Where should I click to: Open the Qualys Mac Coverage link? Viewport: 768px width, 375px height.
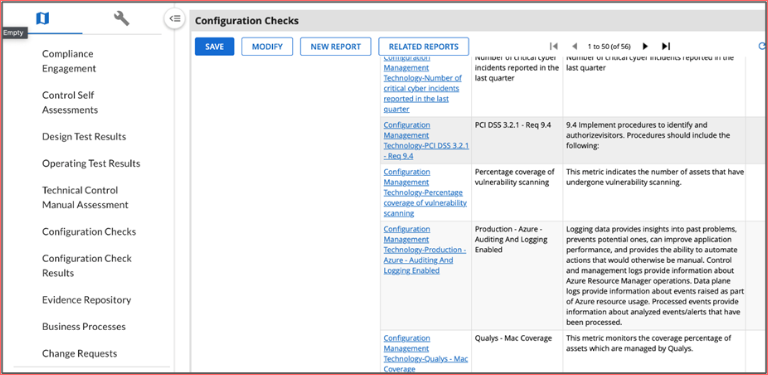(x=426, y=354)
